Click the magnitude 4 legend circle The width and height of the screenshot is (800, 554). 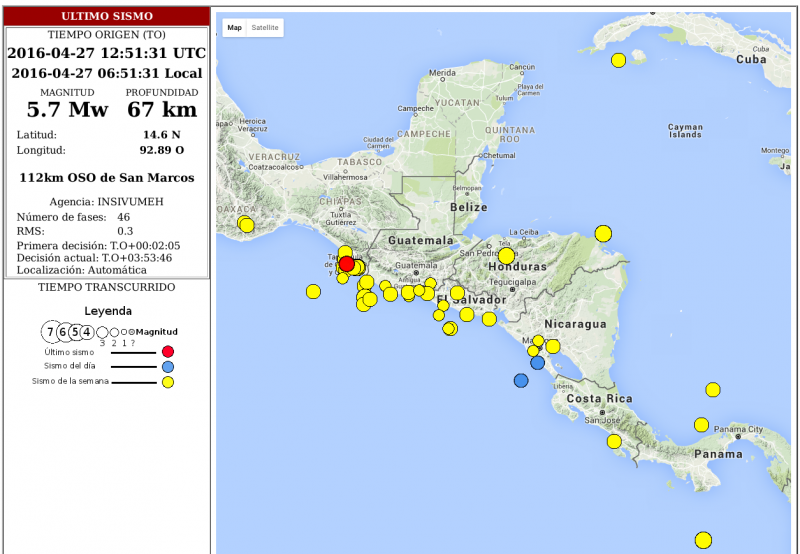pyautogui.click(x=87, y=332)
